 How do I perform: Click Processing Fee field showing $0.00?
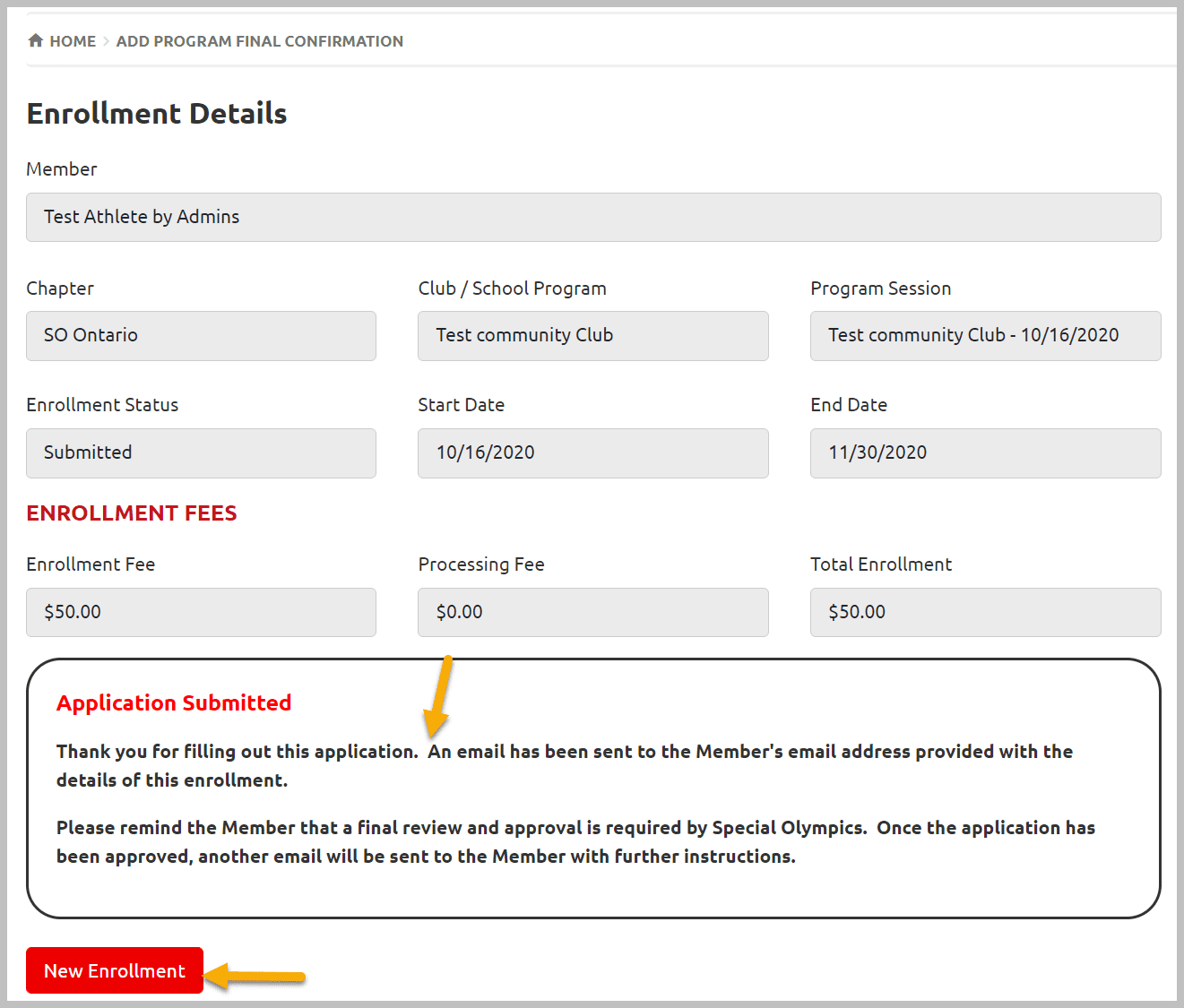[593, 612]
